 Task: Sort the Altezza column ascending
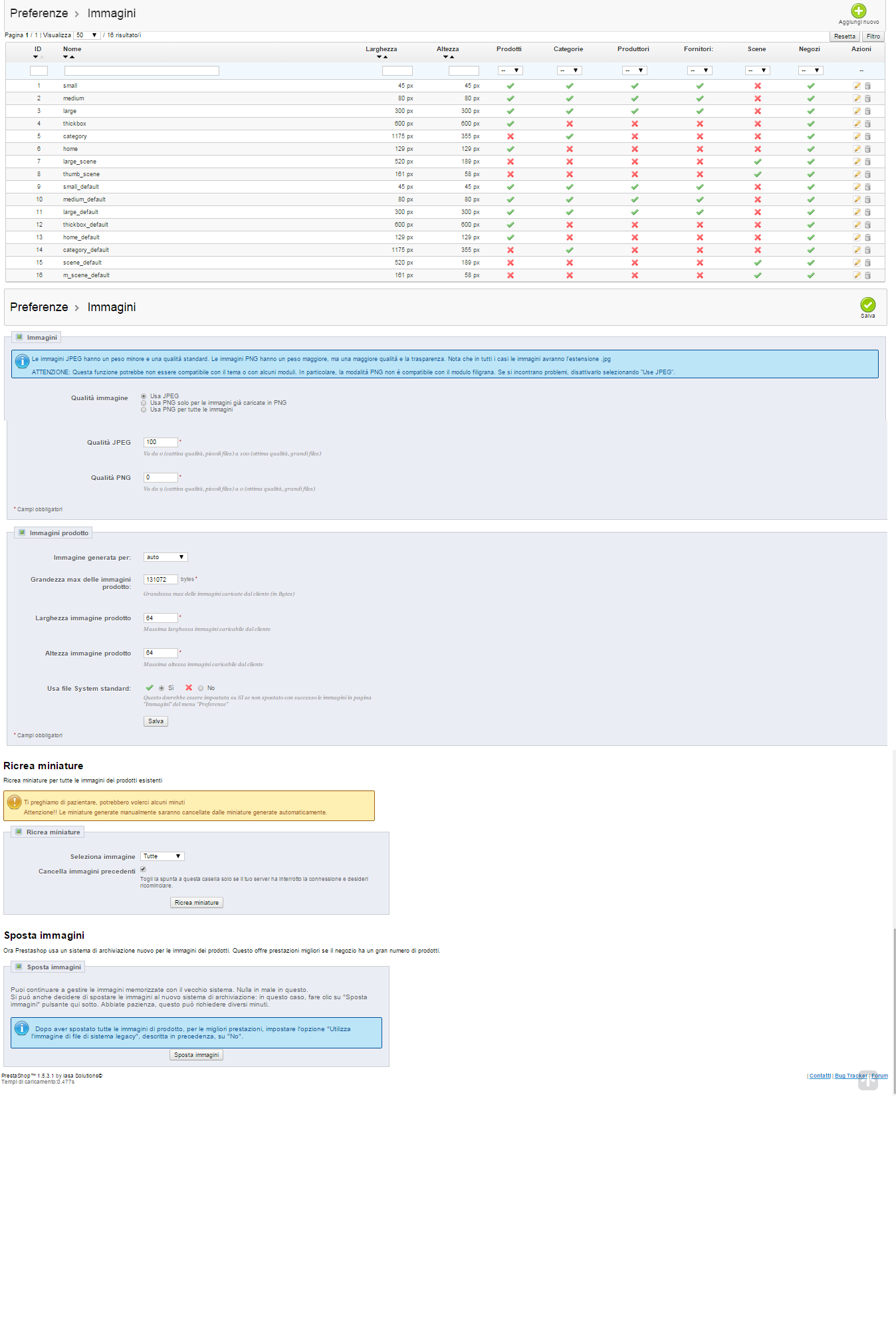452,57
